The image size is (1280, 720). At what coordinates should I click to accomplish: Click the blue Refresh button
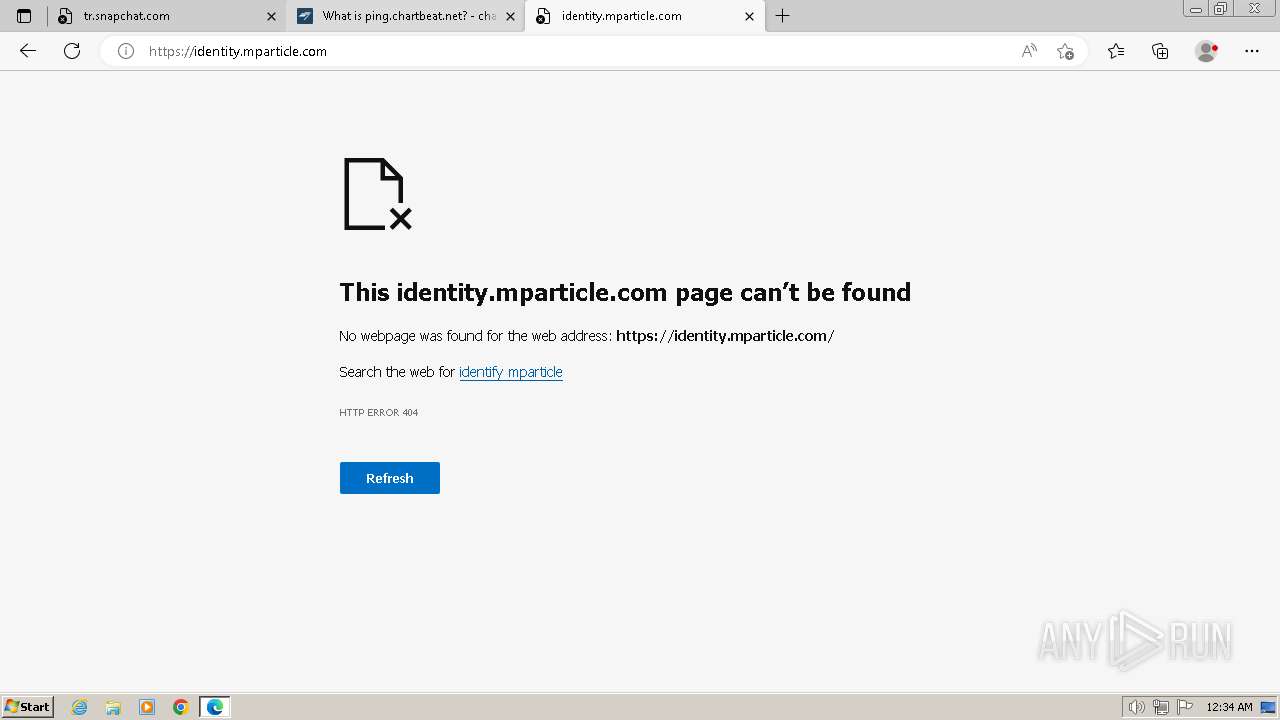[x=390, y=478]
